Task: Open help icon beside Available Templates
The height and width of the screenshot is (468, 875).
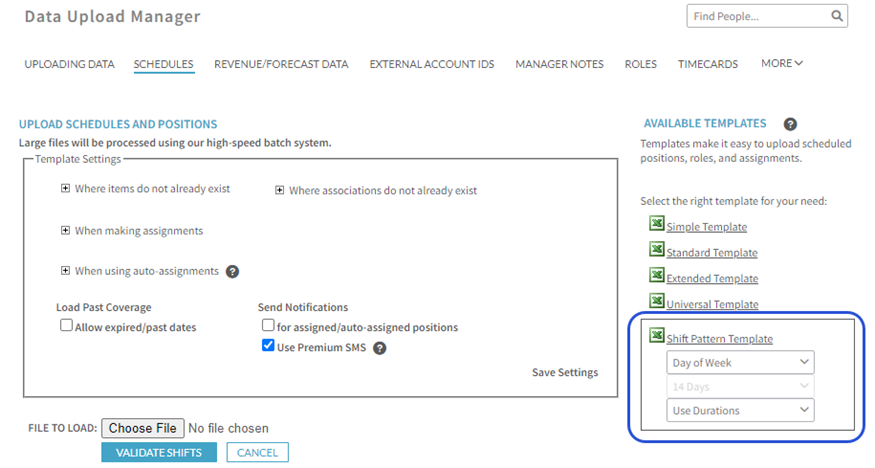Action: 790,124
